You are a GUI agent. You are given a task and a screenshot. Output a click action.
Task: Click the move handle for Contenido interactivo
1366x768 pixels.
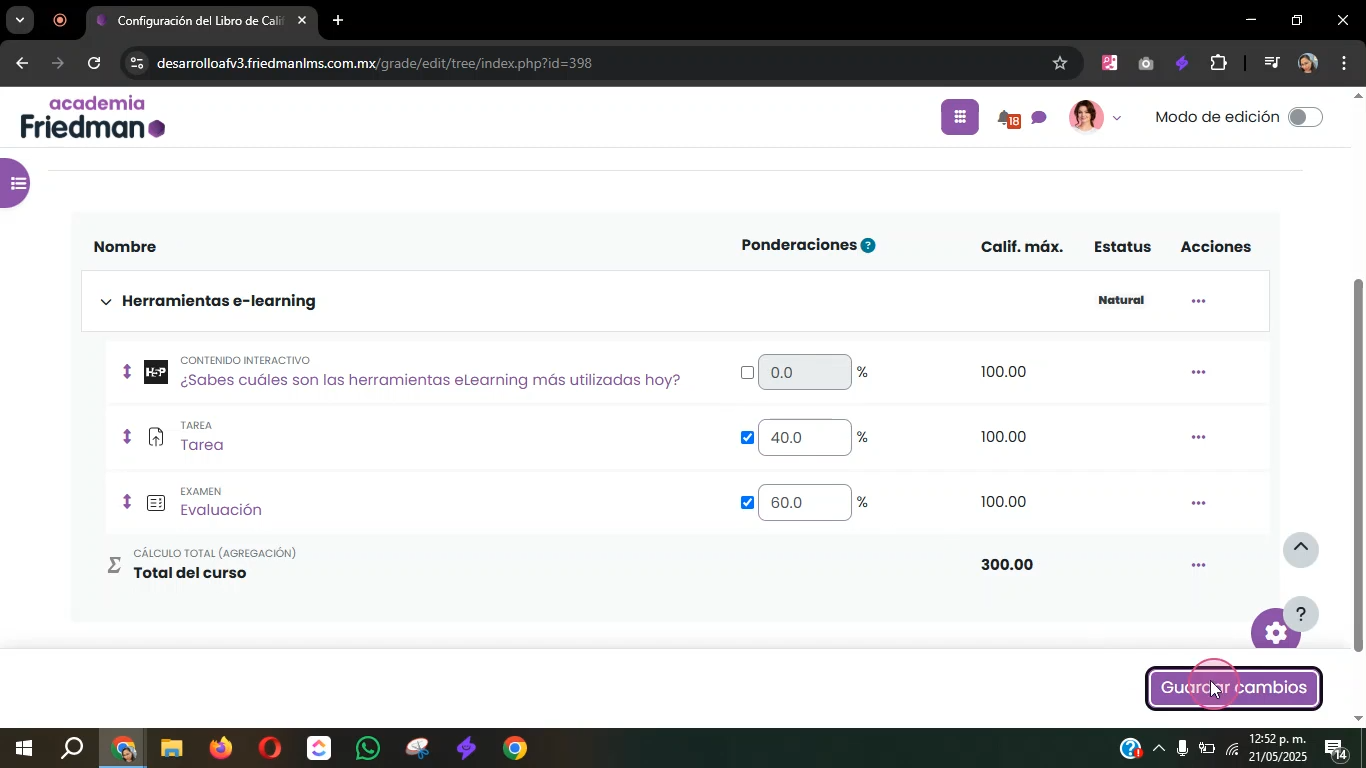pos(127,372)
